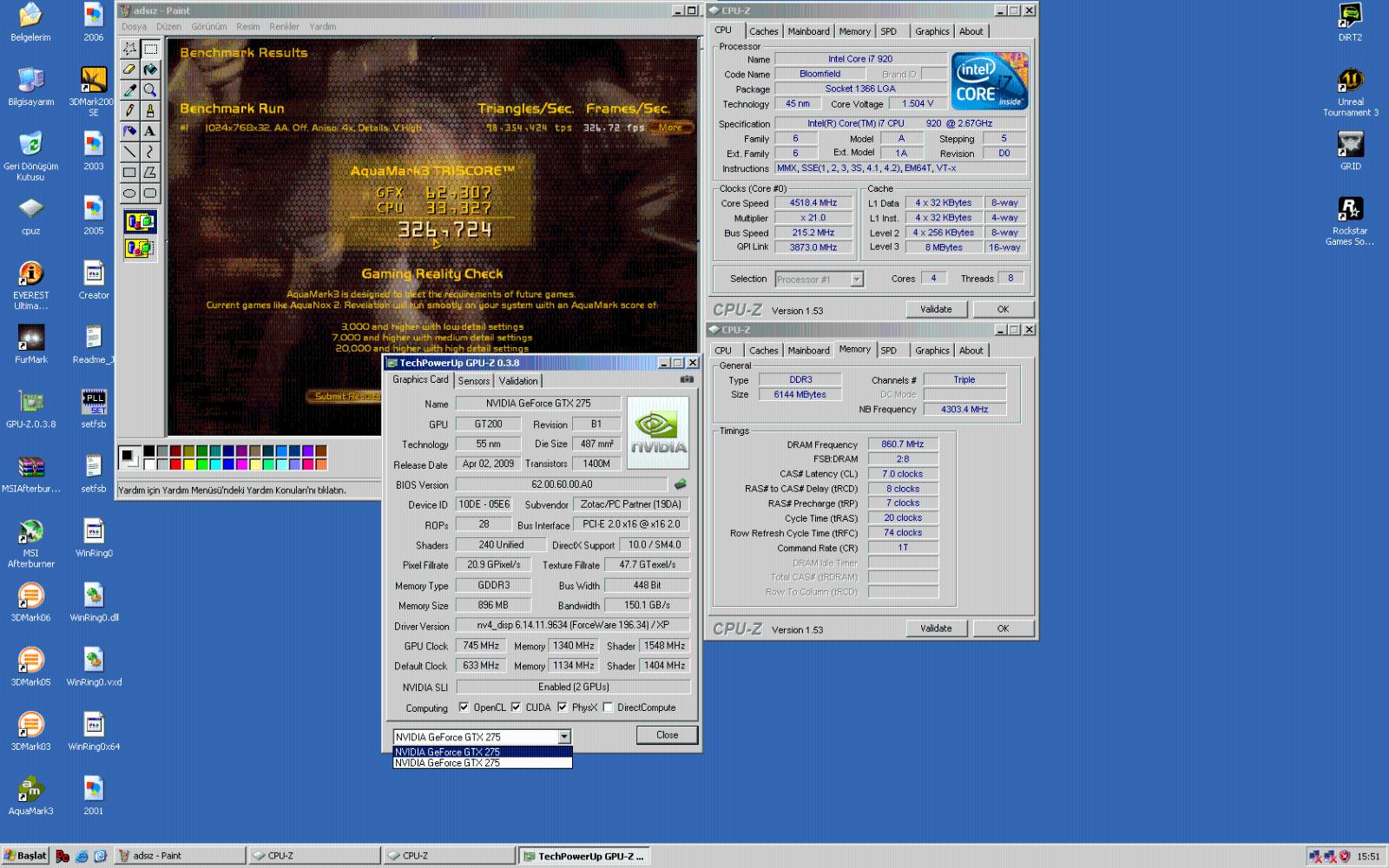Viewport: 1389px width, 868px height.
Task: Click the BIOS save icon in GPU-Z
Action: tap(681, 484)
